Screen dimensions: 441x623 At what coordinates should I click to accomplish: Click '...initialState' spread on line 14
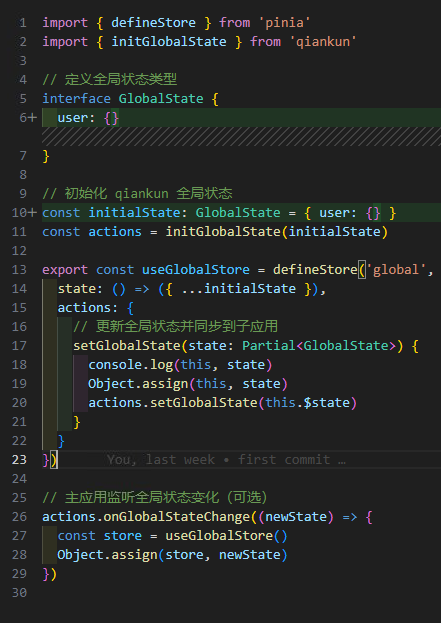click(238, 289)
